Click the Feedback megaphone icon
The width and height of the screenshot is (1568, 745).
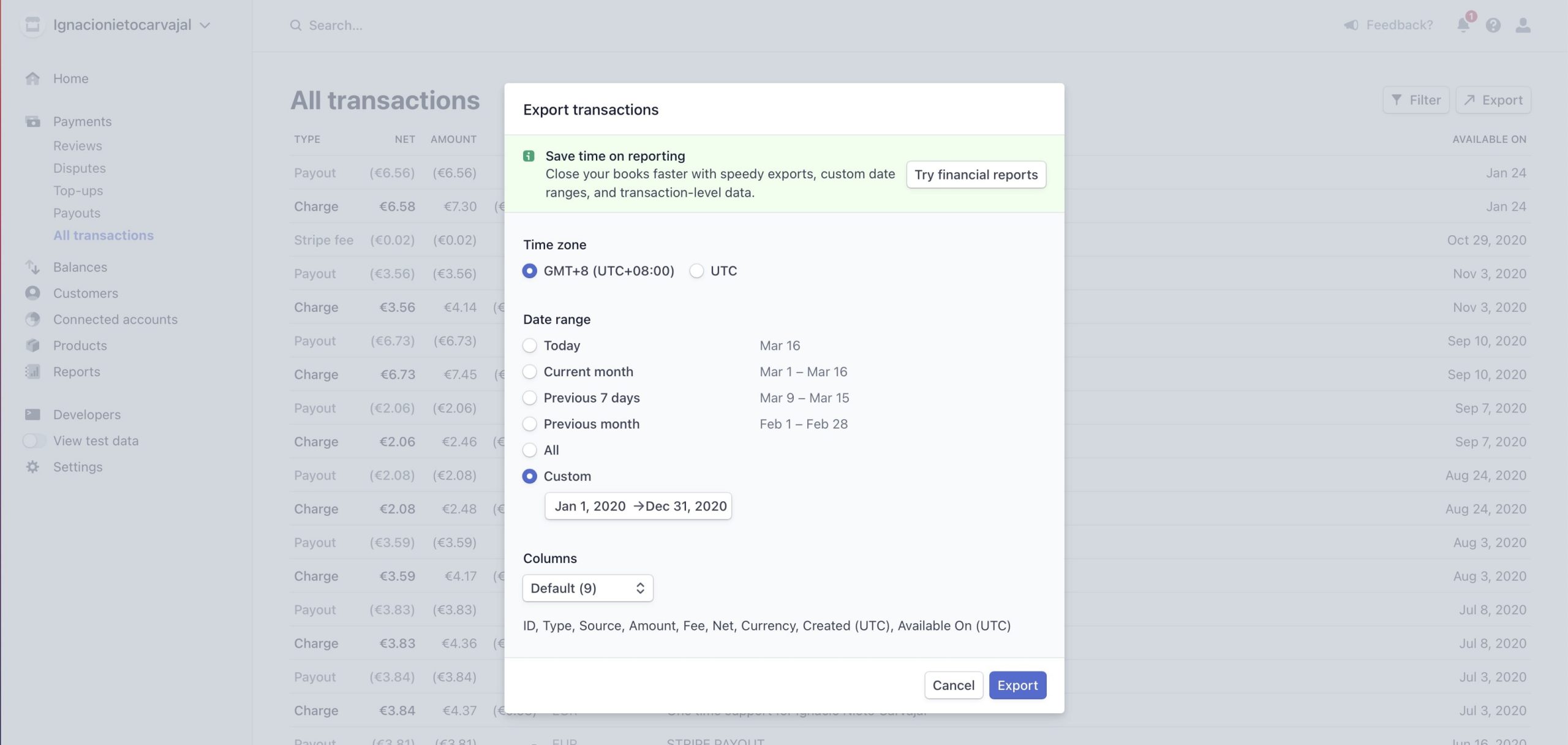[1351, 25]
